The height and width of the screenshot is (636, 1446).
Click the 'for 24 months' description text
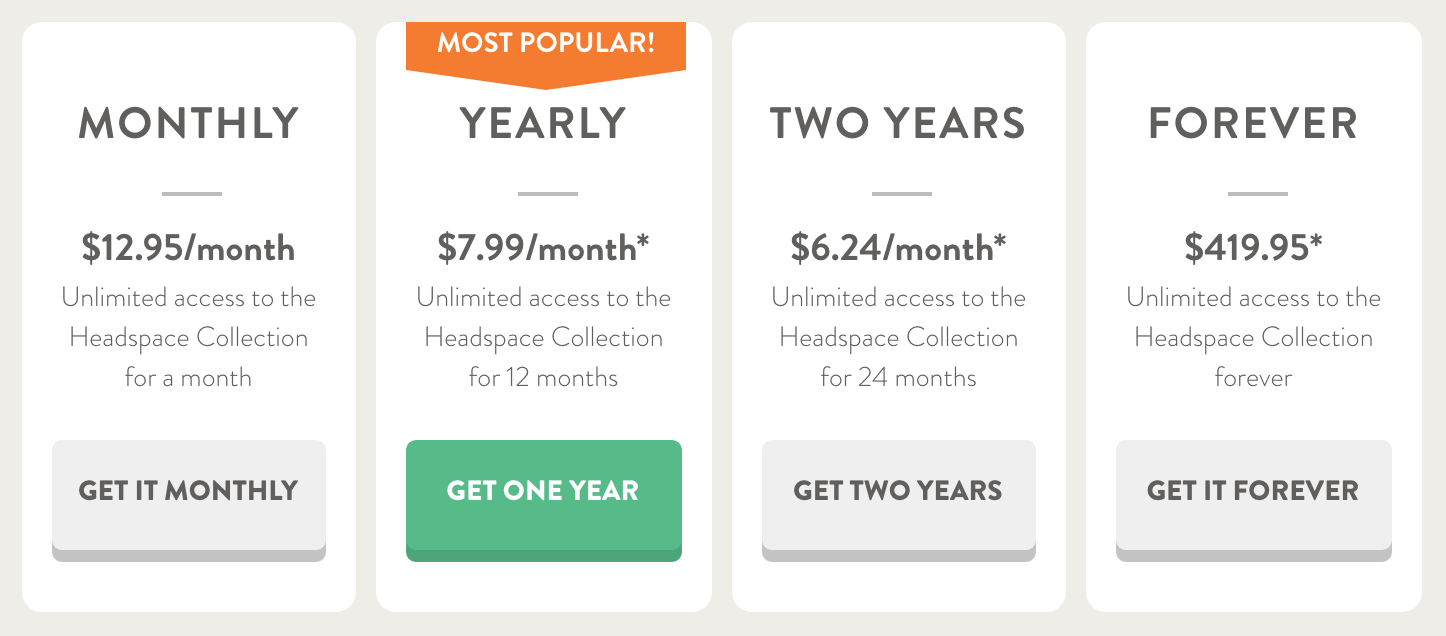tap(898, 378)
